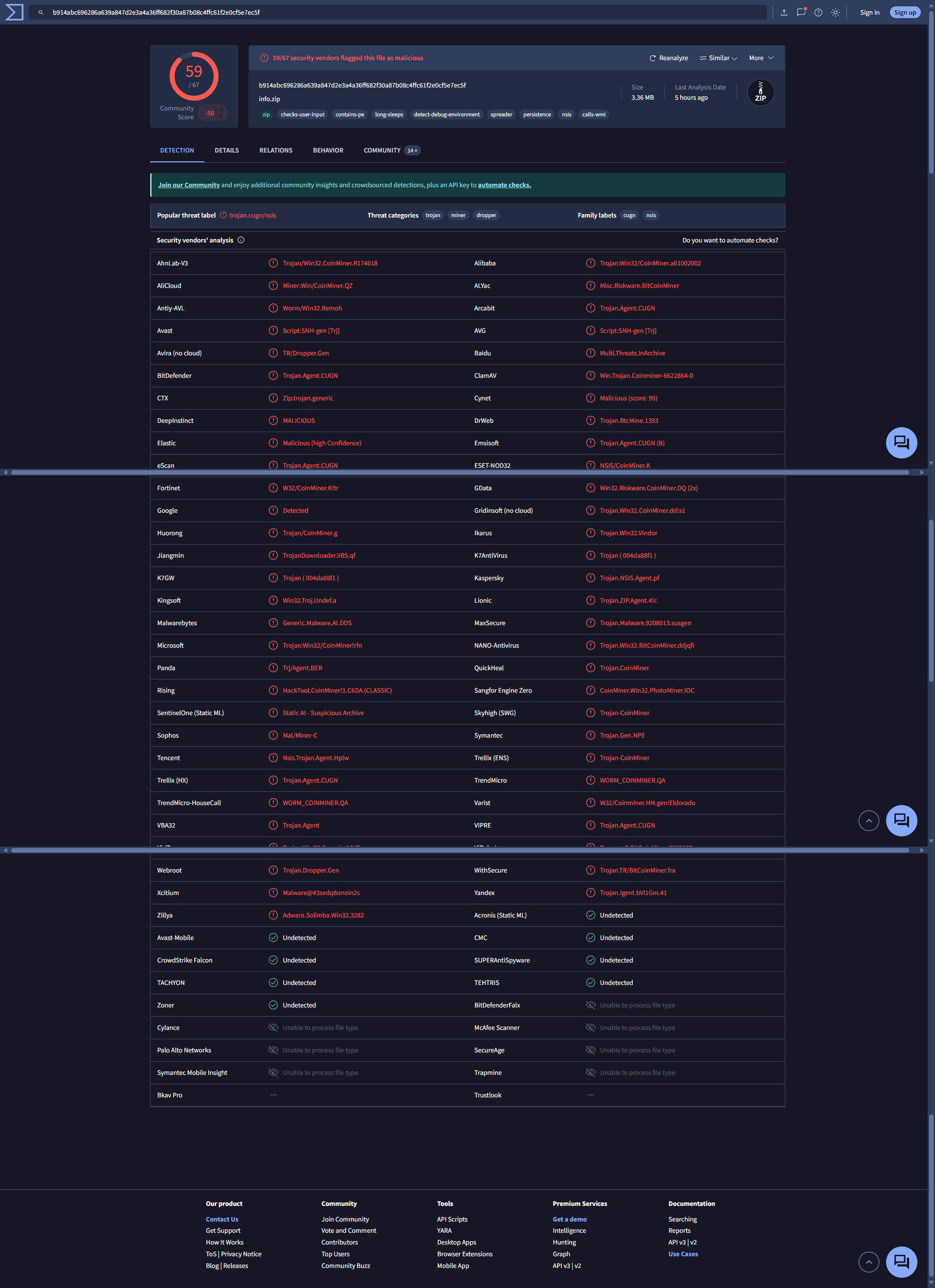Click the dropper threat category tag
The width and height of the screenshot is (935, 1288).
point(486,215)
